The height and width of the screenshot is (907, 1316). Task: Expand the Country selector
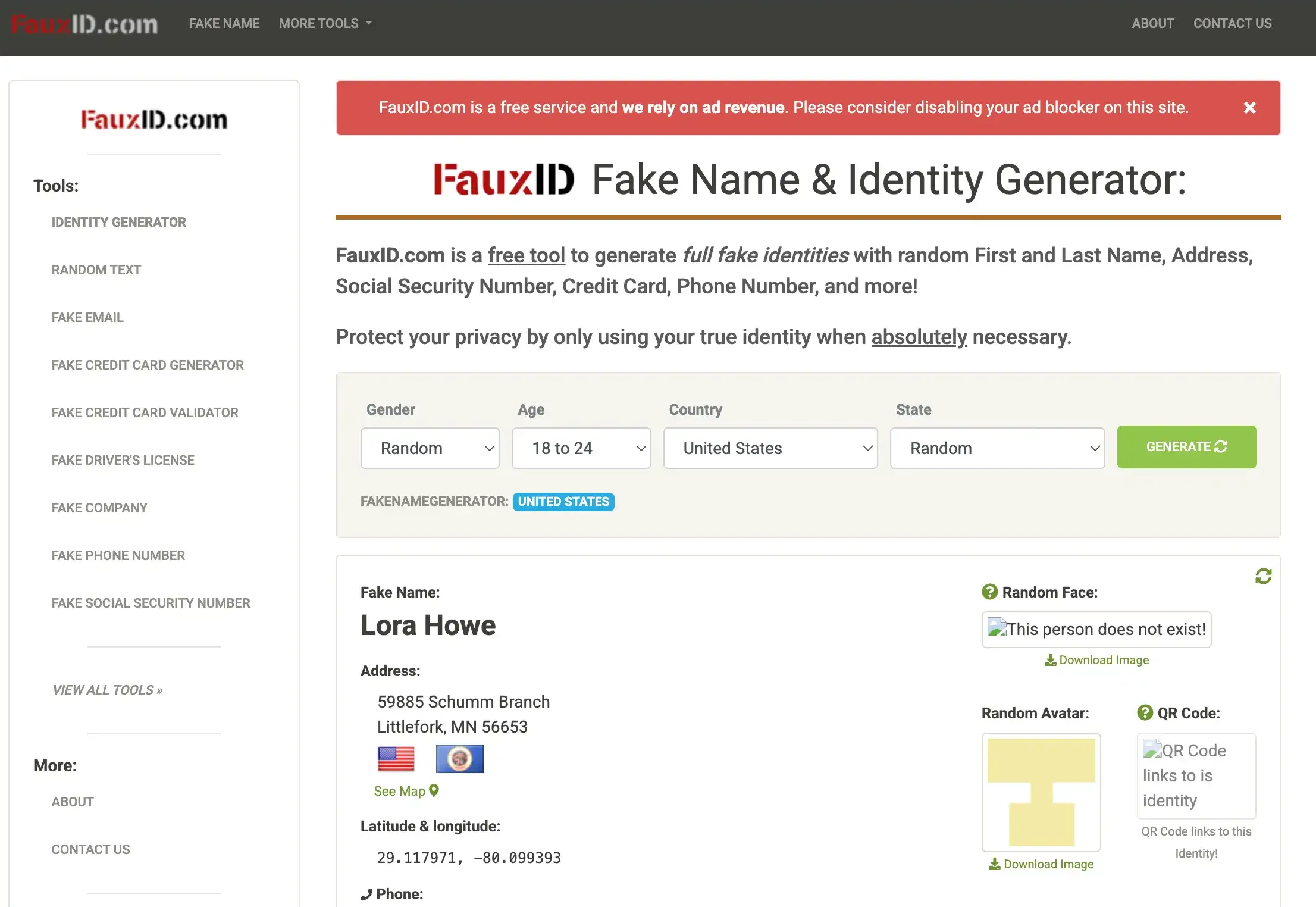coord(770,448)
